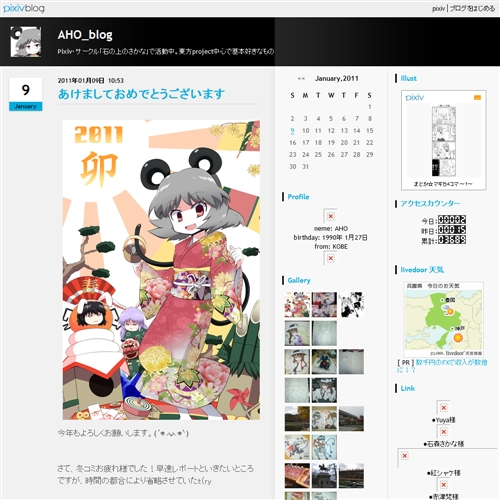Click the アクセスカウンター heading
This screenshot has width=500, height=500.
click(x=430, y=204)
